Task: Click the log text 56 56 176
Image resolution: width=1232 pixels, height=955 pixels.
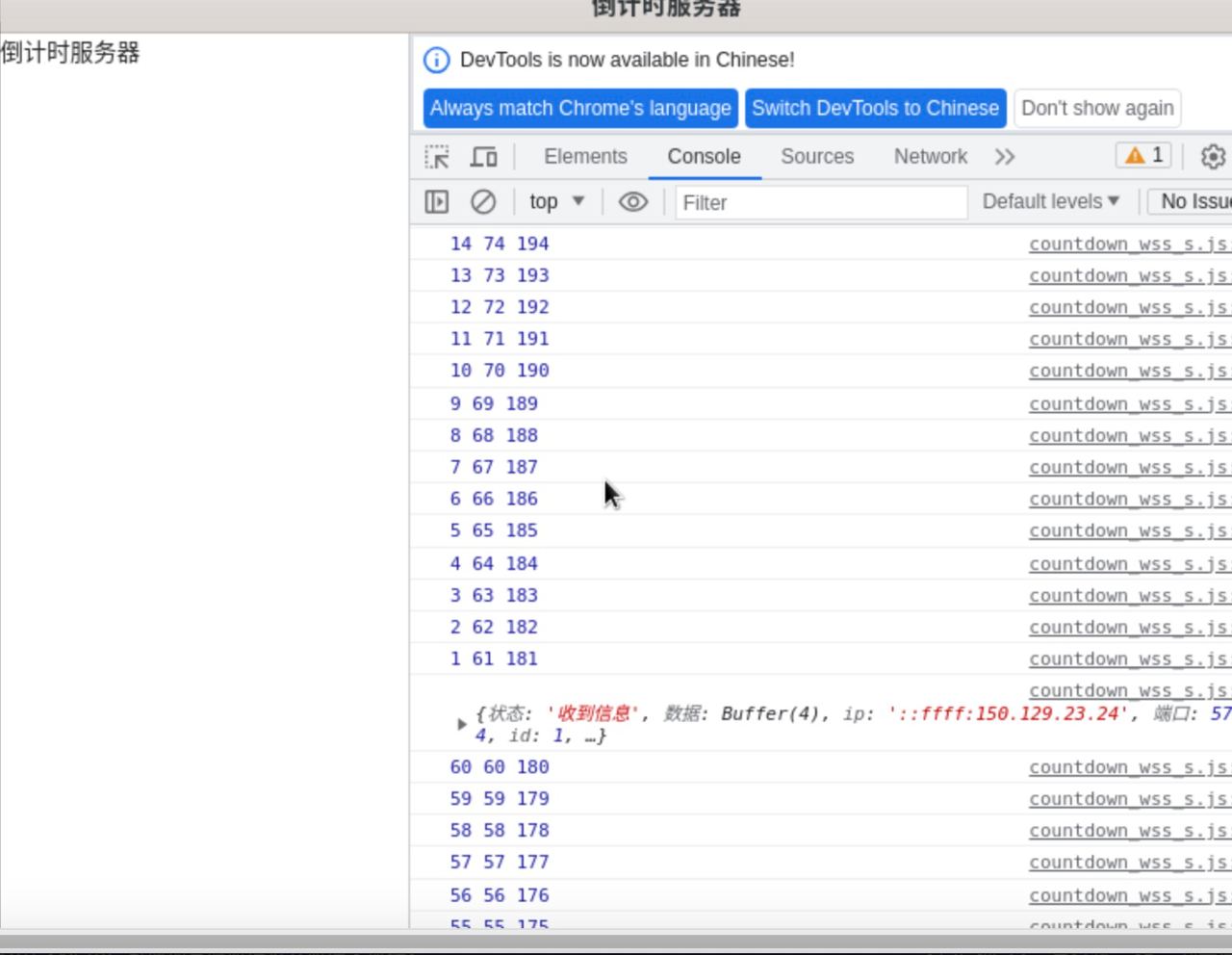Action: pyautogui.click(x=500, y=895)
